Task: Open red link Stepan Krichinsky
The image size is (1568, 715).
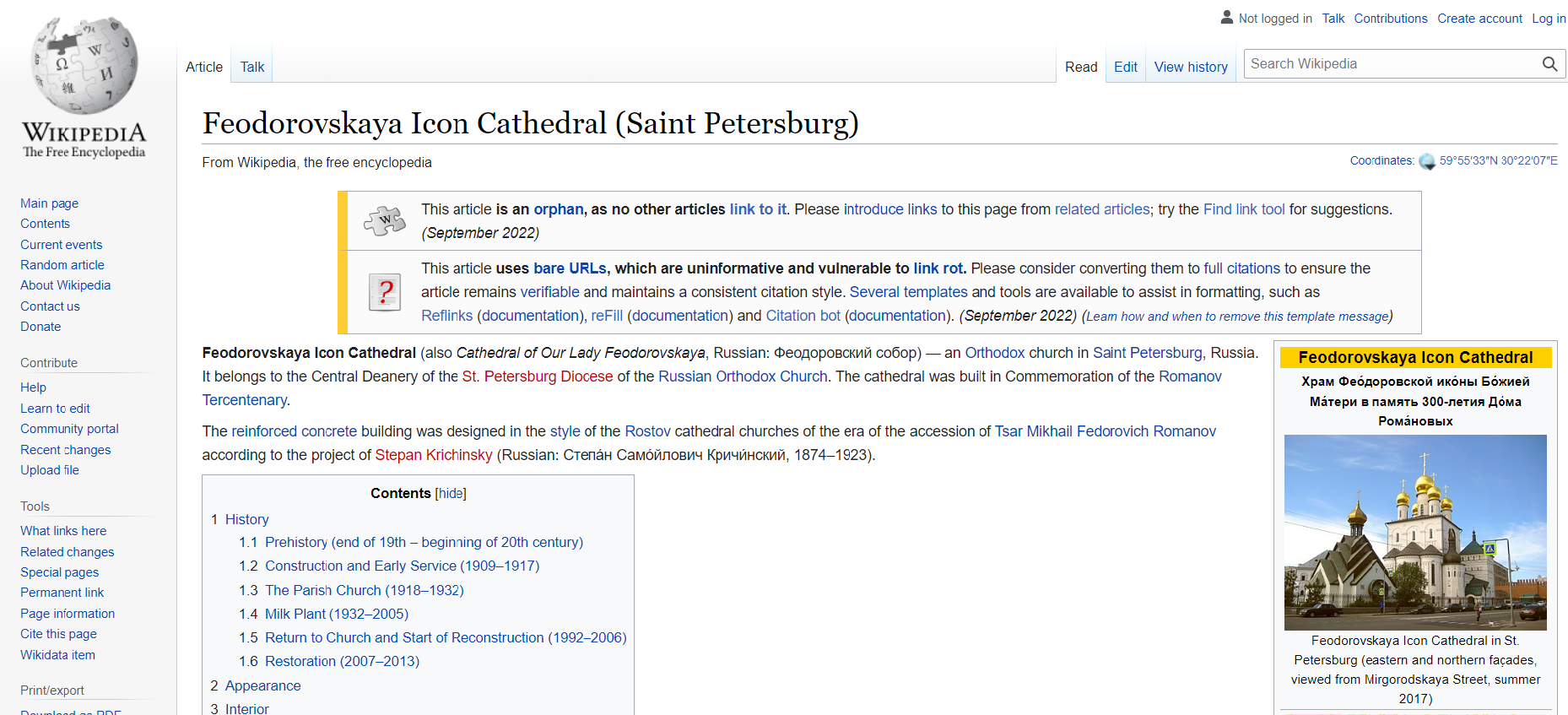Action: point(434,455)
